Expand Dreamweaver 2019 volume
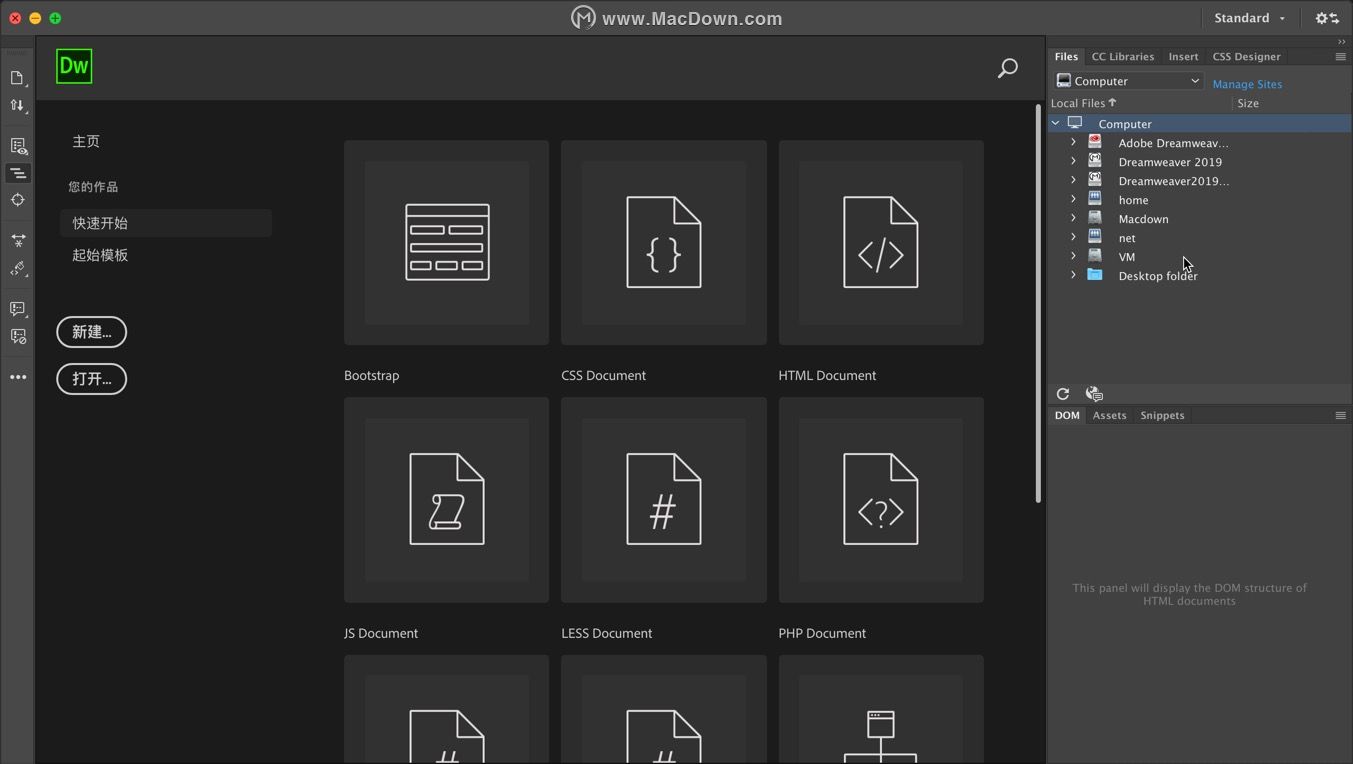Screen dimensions: 1353x764 tap(1073, 162)
